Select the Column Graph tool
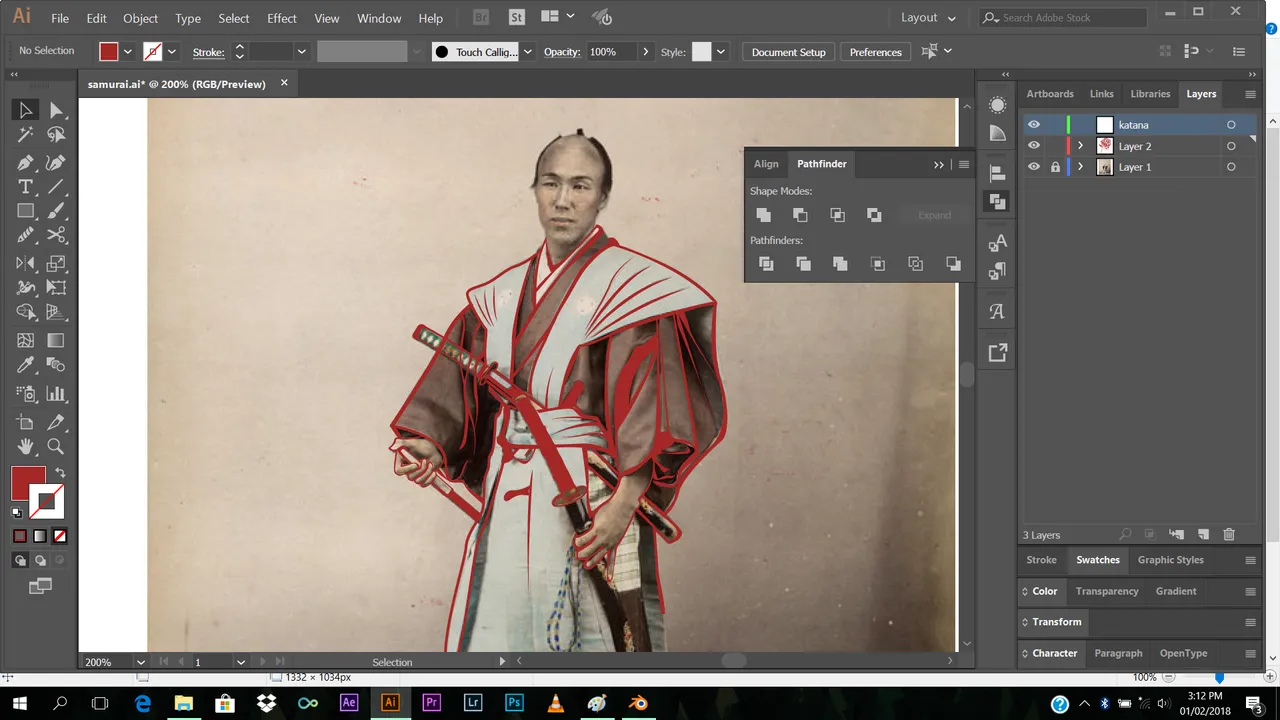 (x=57, y=394)
